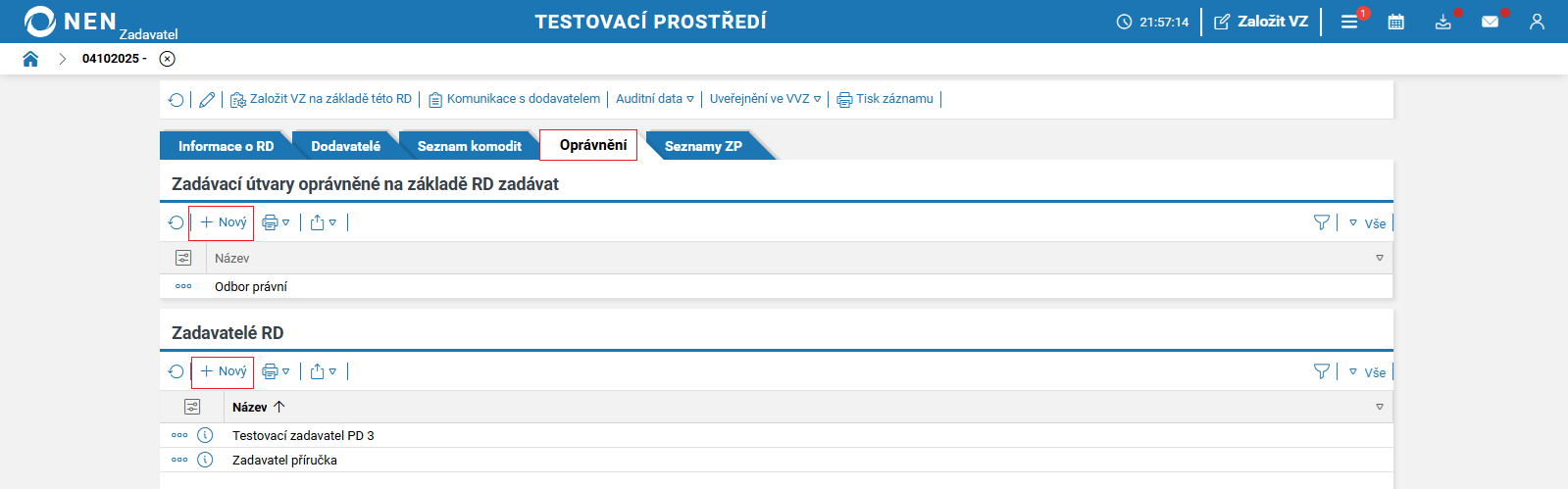Viewport: 1568px width, 489px height.
Task: Switch to the Informace o RD tab
Action: pos(226,146)
